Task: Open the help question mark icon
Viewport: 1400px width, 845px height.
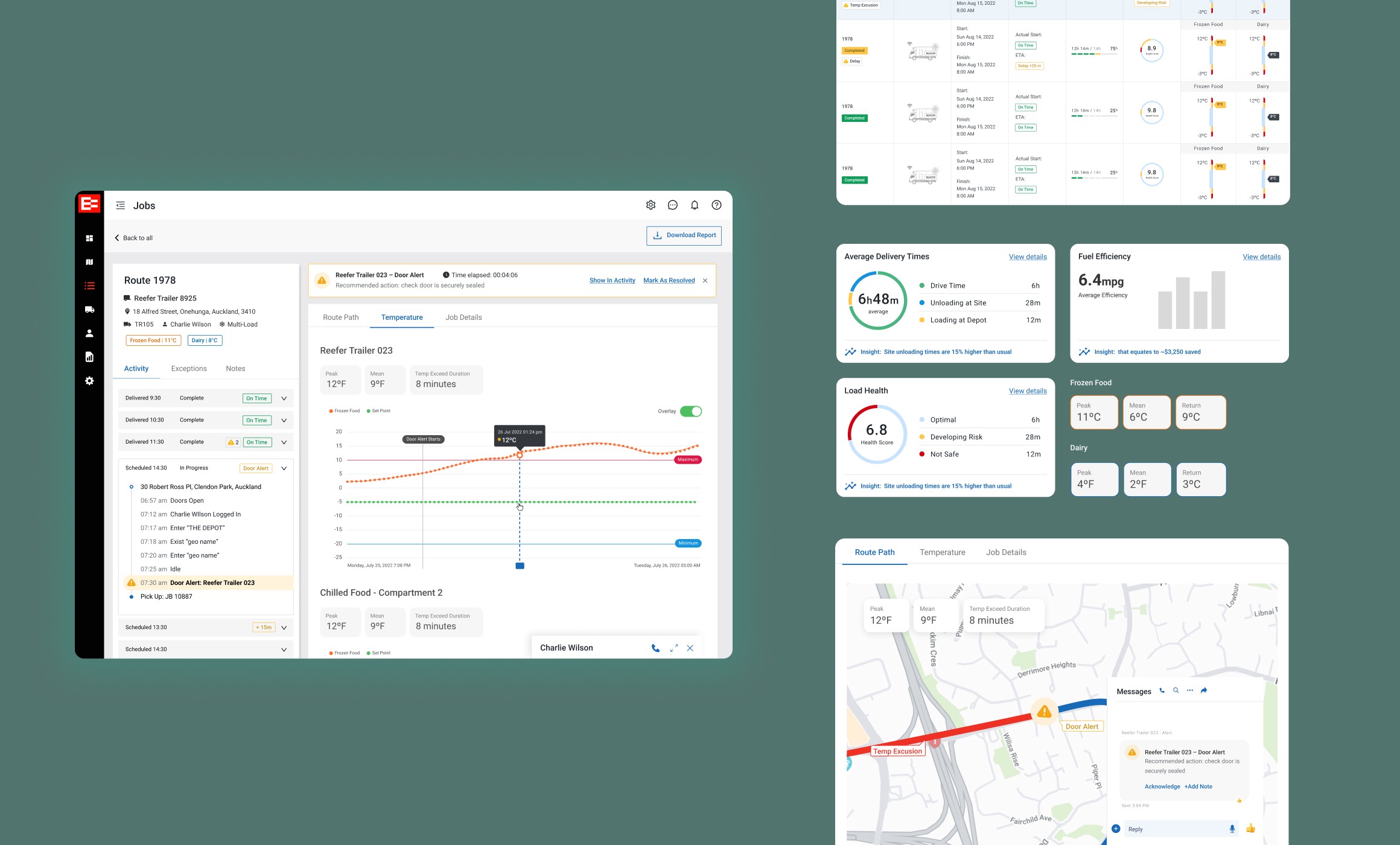Action: (716, 205)
